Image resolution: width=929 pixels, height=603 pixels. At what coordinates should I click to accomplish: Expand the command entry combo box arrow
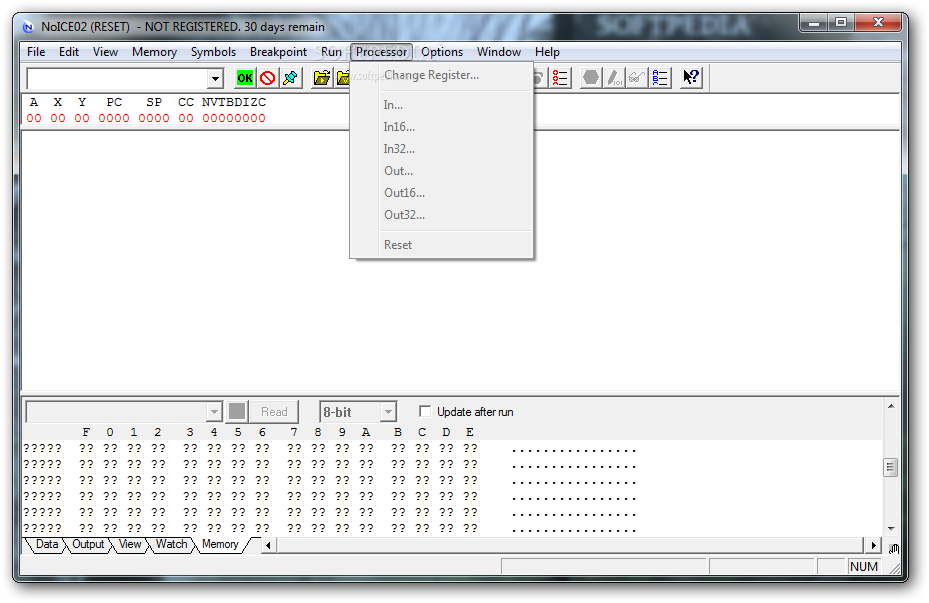[x=215, y=78]
